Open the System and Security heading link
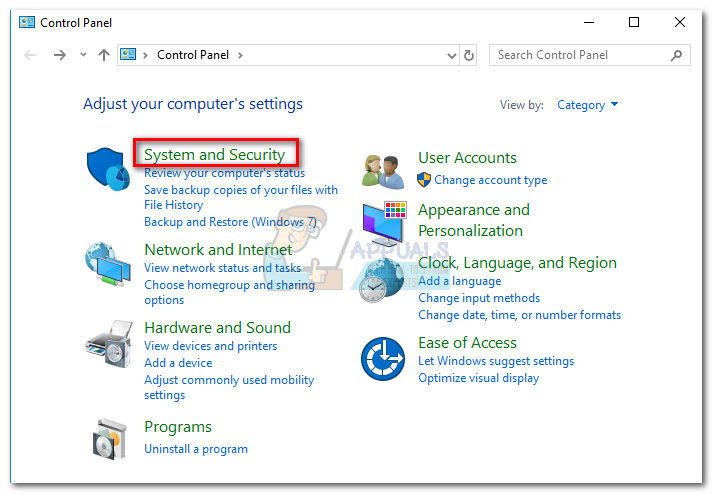The image size is (713, 494). coord(214,155)
